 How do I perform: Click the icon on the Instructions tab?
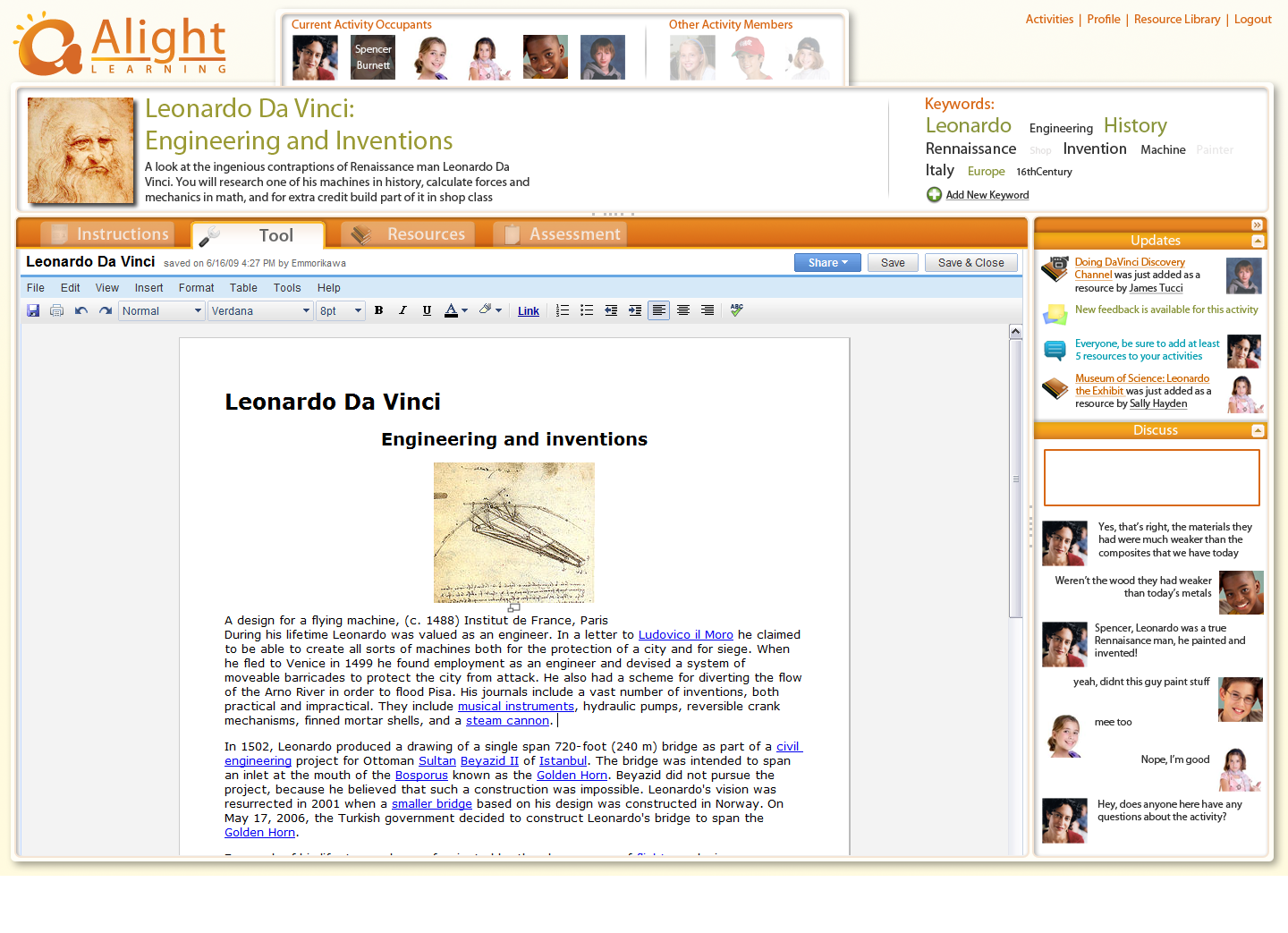pos(60,234)
